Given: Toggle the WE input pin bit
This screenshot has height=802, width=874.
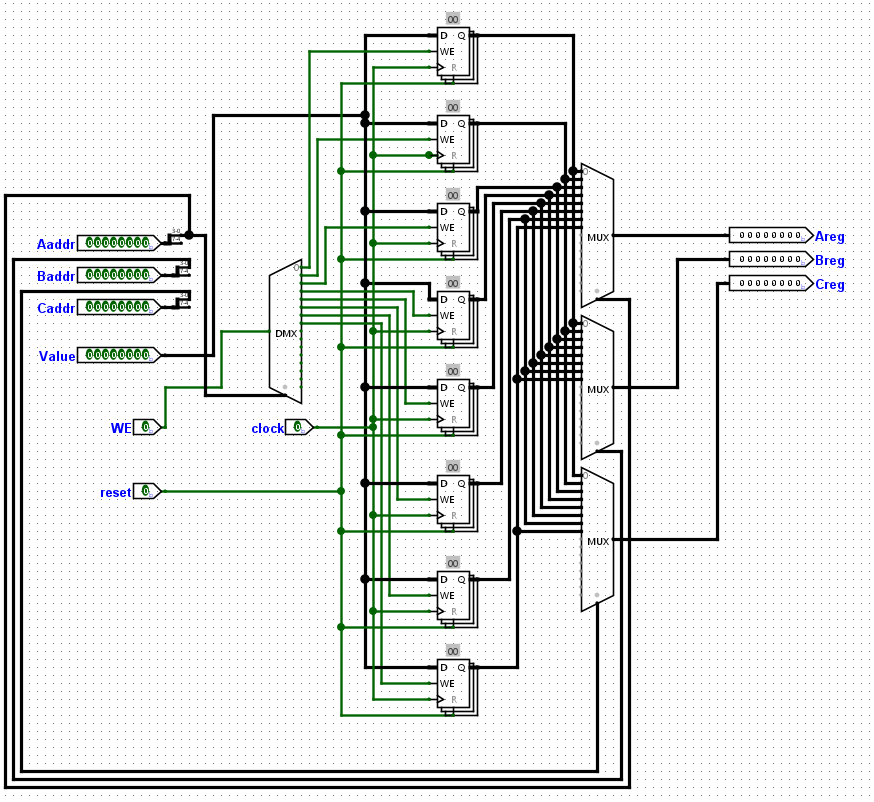Looking at the screenshot, I should point(145,427).
